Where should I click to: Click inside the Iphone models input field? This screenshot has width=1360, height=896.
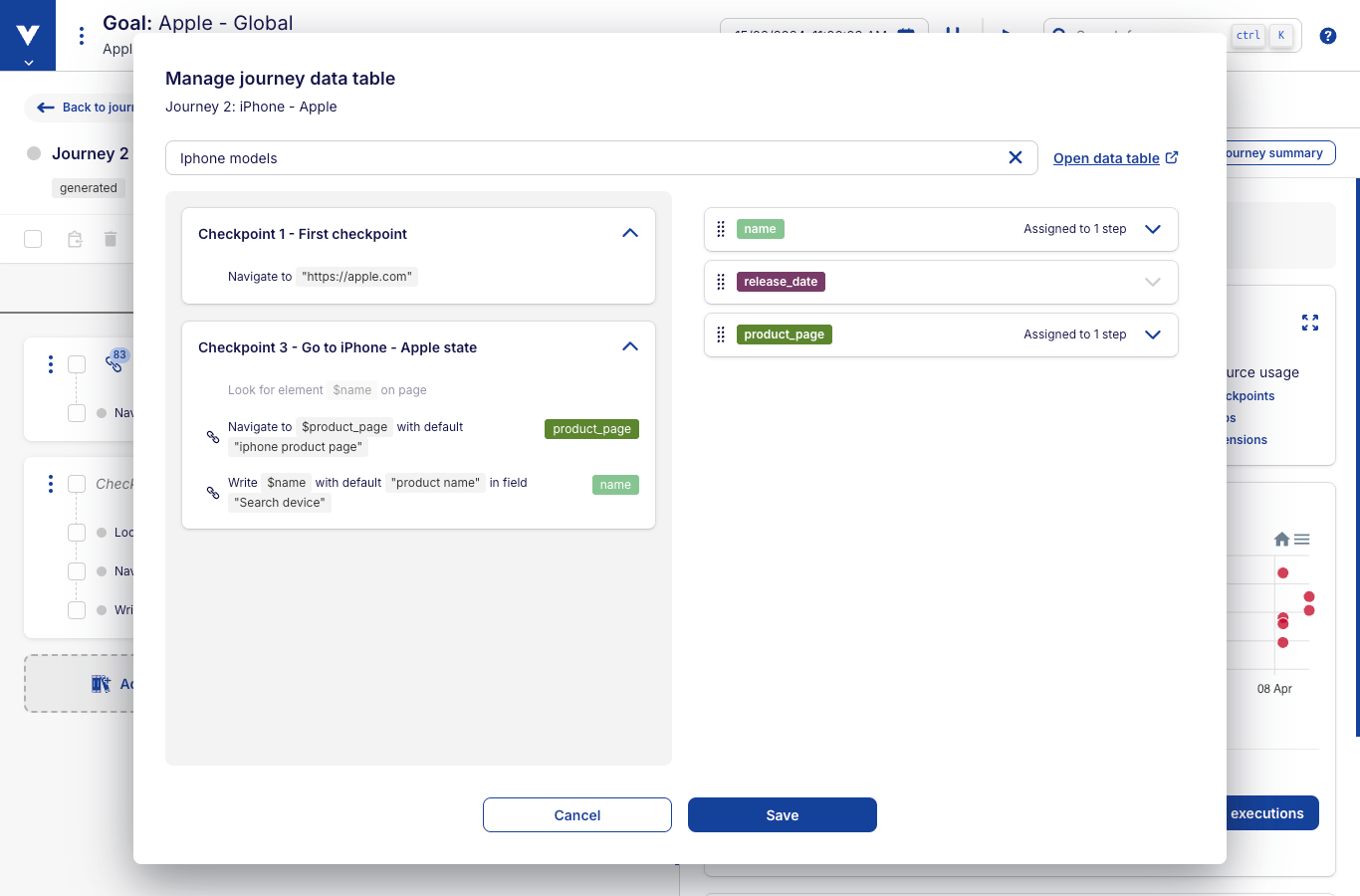pos(597,157)
